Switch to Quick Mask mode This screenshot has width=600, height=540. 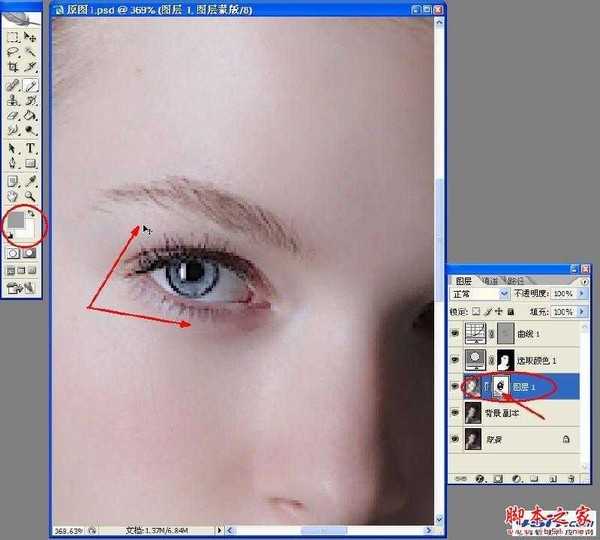[29, 253]
